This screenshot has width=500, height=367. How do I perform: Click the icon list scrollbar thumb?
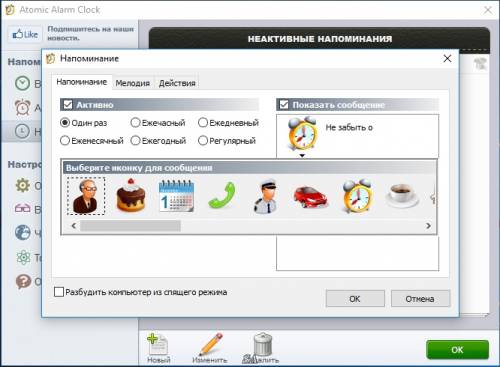click(130, 226)
